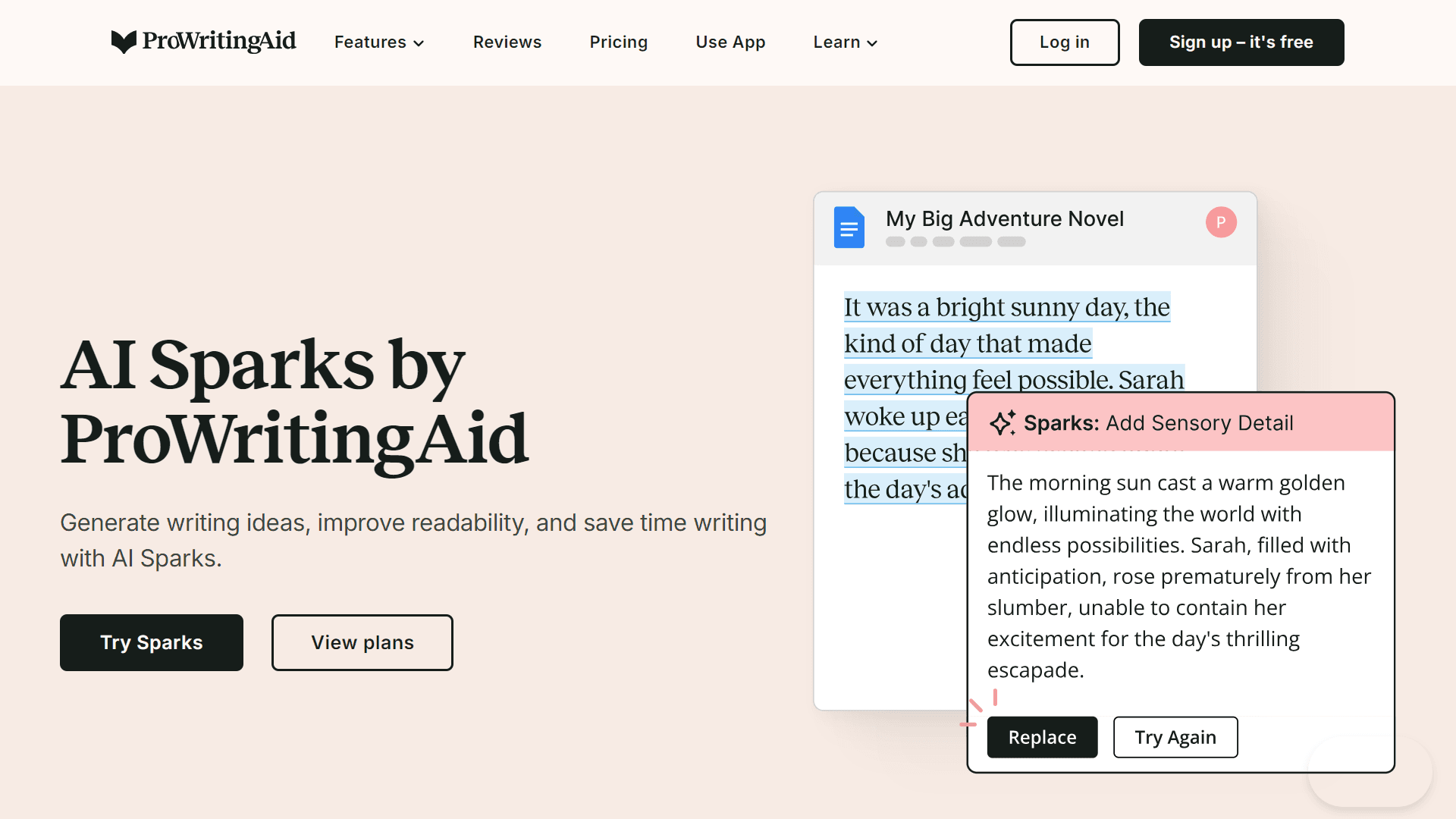1456x819 pixels.
Task: Open the Learn dropdown menu
Action: coord(844,42)
